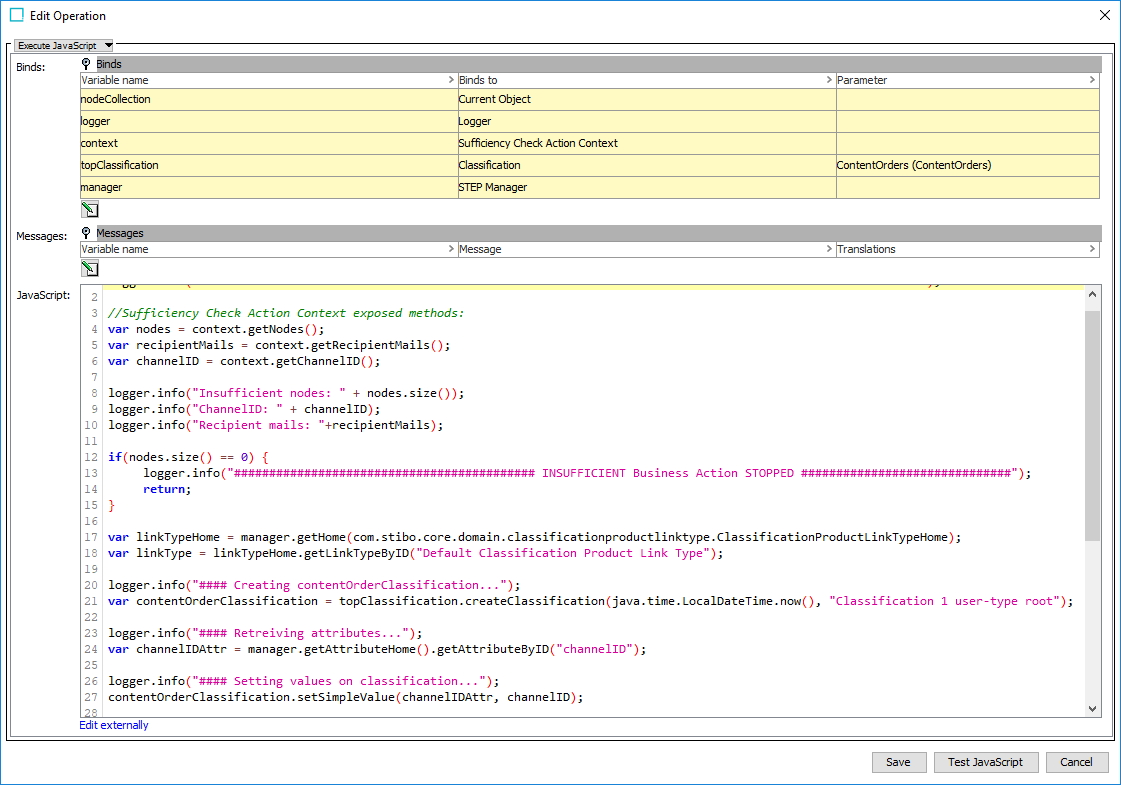Open the Edit externally link
Screen dimensions: 1121x785
point(114,725)
